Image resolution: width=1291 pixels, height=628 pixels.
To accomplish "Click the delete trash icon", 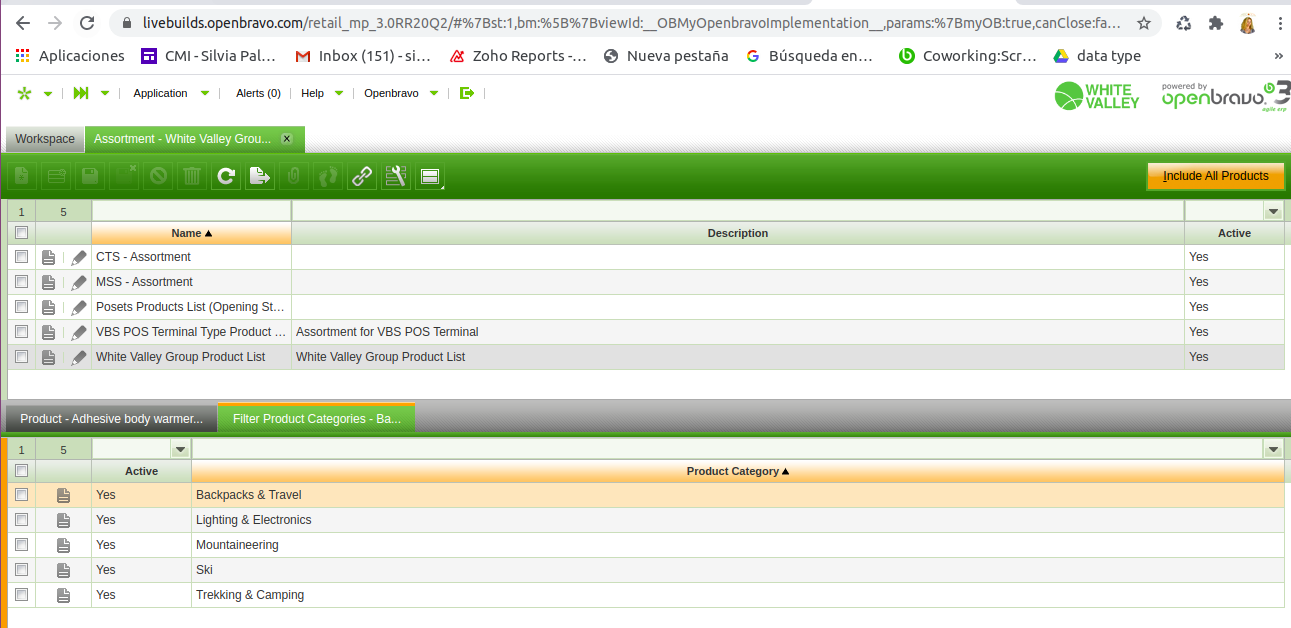I will (192, 176).
